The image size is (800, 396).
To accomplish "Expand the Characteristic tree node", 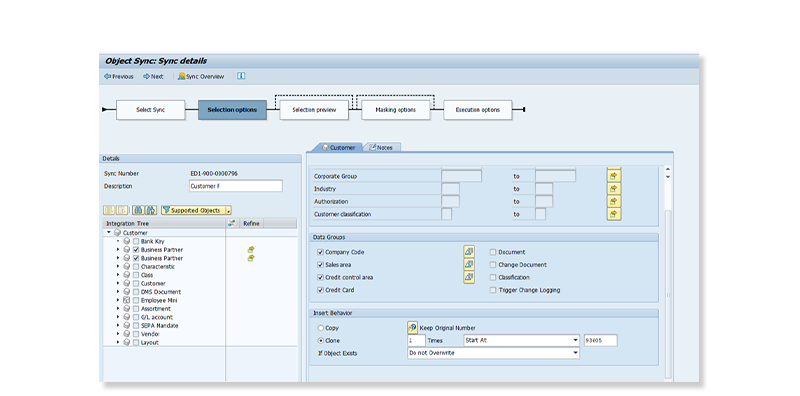I will click(x=118, y=266).
